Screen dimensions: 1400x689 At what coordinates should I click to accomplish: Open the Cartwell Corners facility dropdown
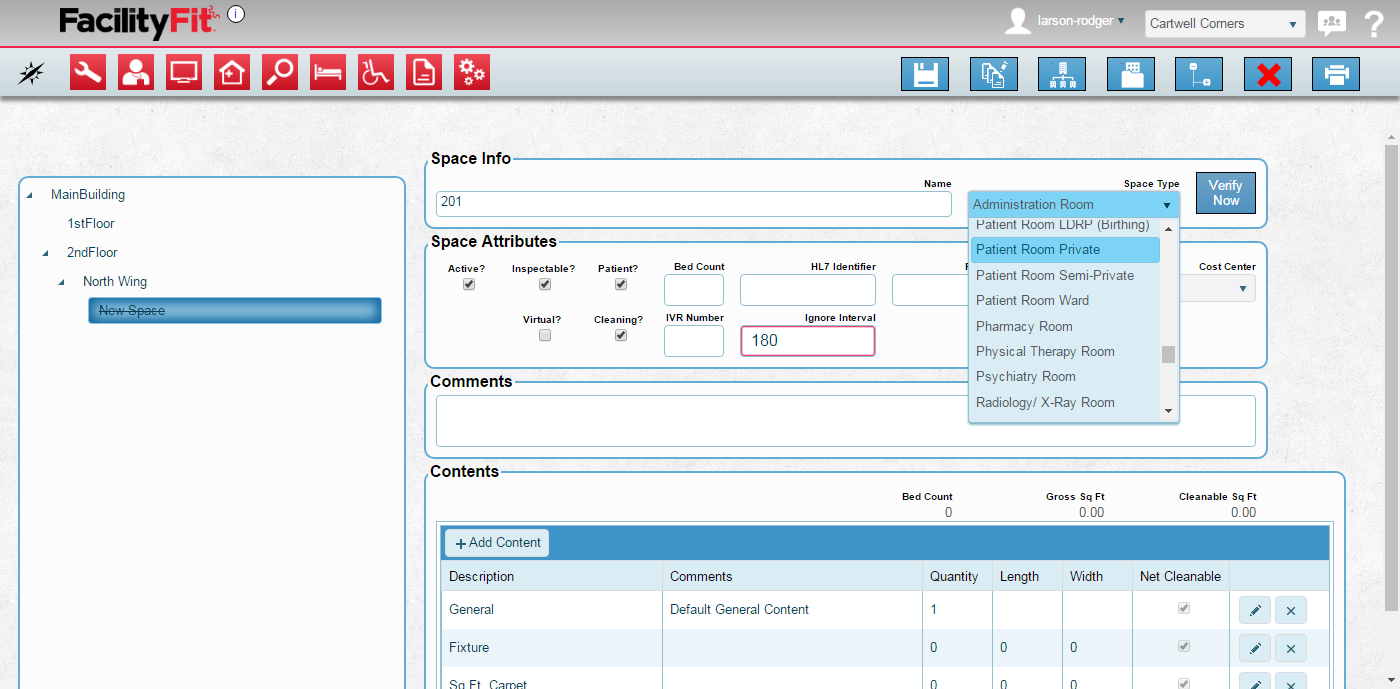1224,24
